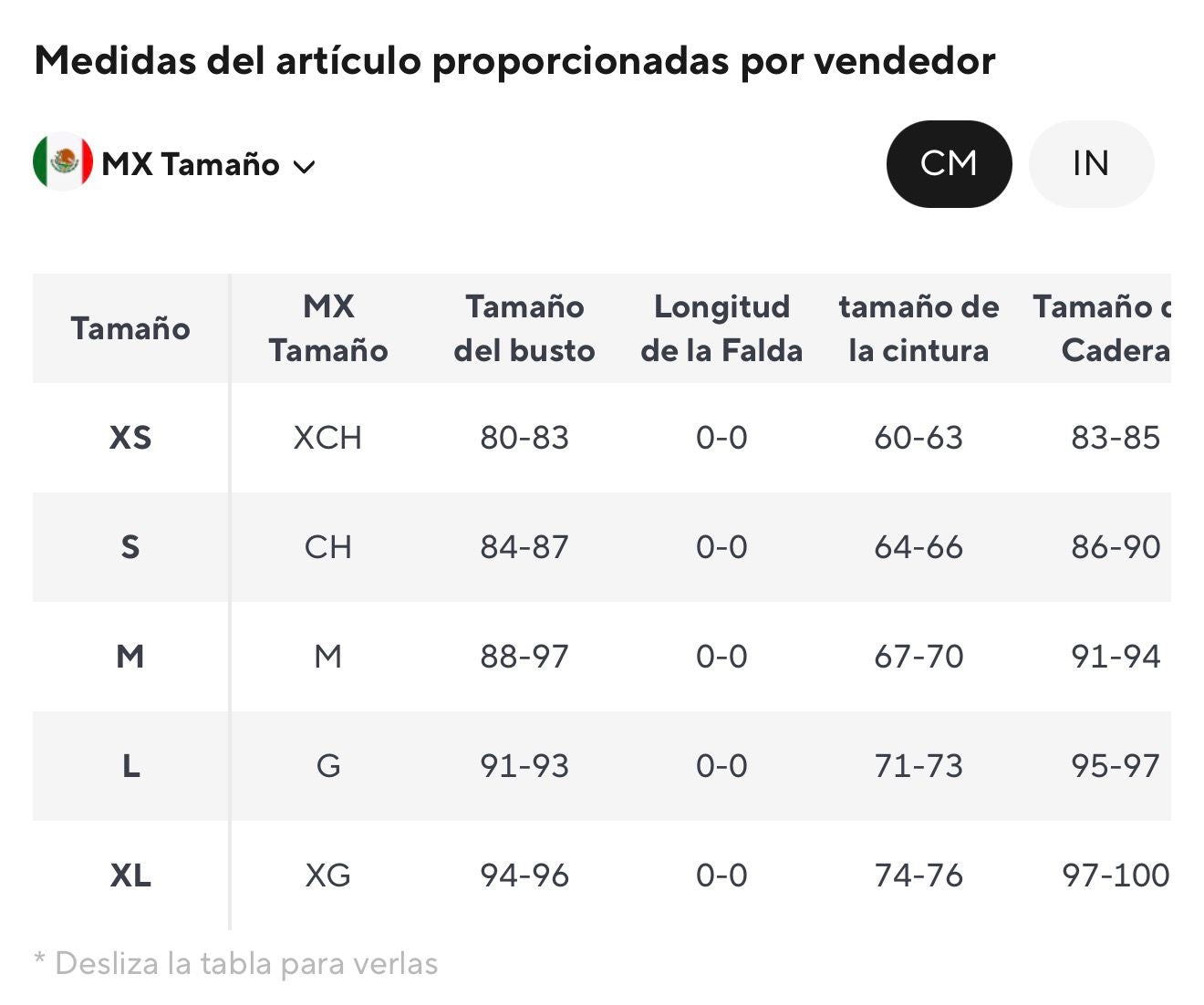Select the L size row label
Screen dimensions: 1204x1005
coord(130,766)
